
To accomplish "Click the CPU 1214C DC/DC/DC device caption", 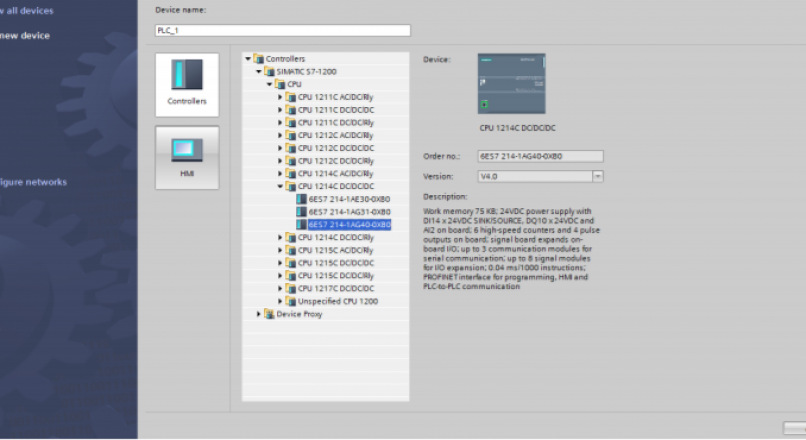I will coord(518,128).
